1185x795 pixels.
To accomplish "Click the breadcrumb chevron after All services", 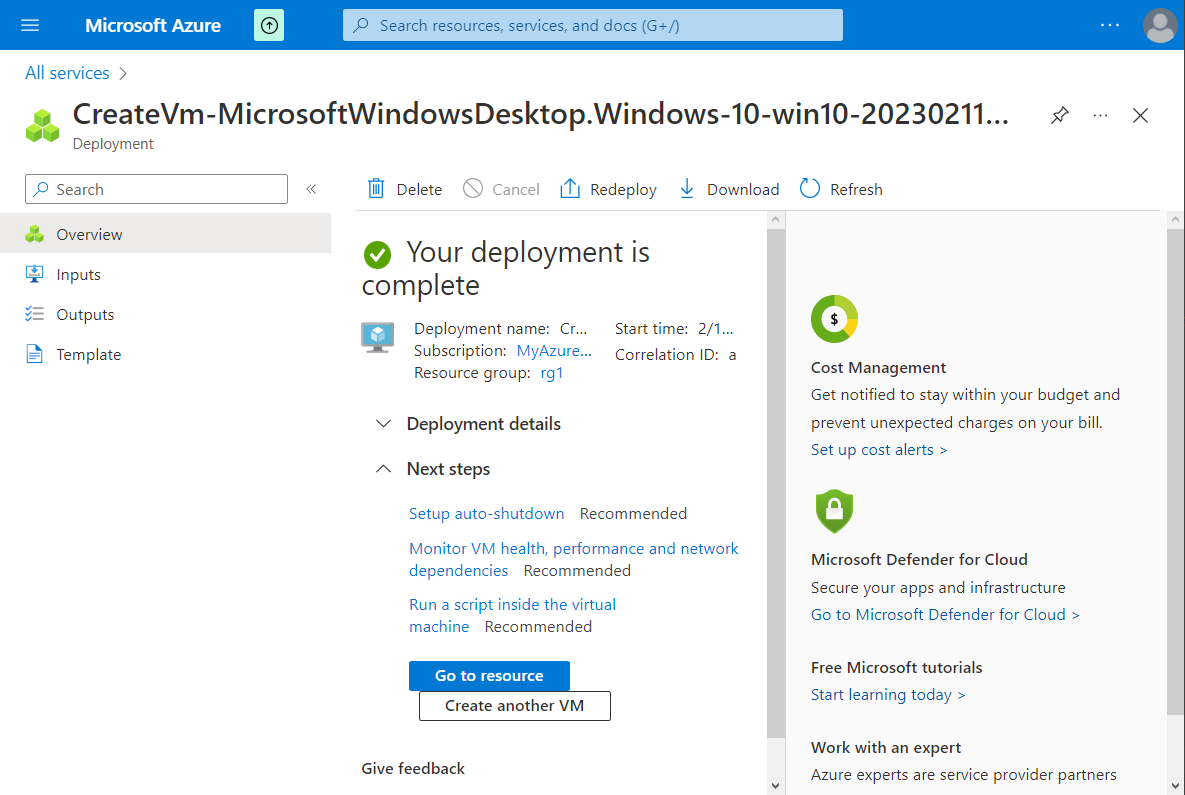I will pyautogui.click(x=122, y=73).
